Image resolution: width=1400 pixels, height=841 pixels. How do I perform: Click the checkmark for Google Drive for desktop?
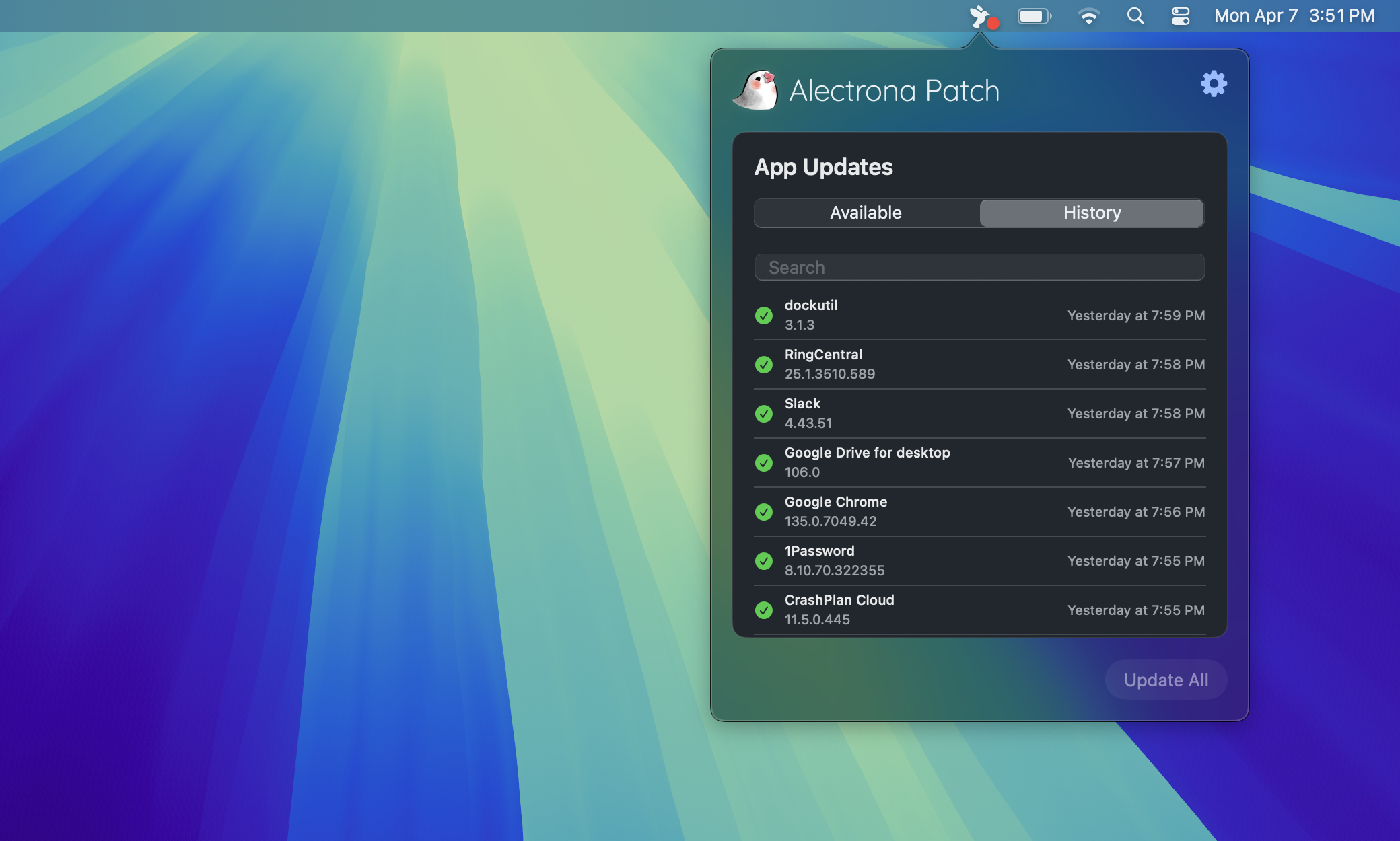(x=765, y=462)
